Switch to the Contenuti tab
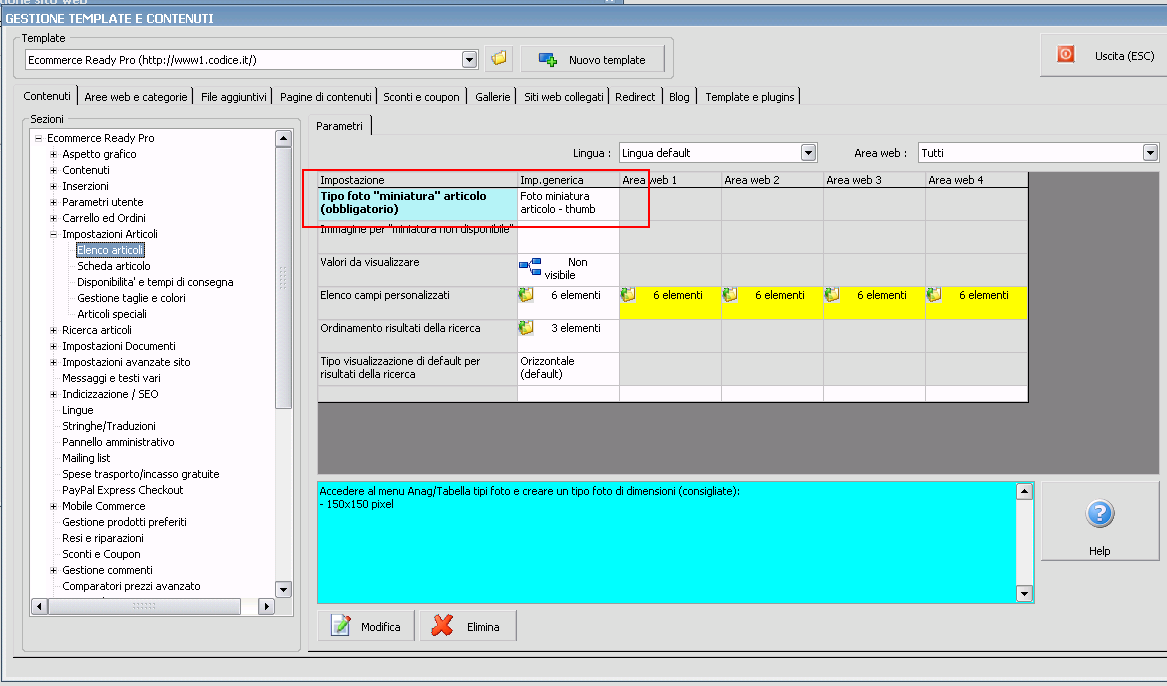This screenshot has width=1167, height=686. click(46, 96)
